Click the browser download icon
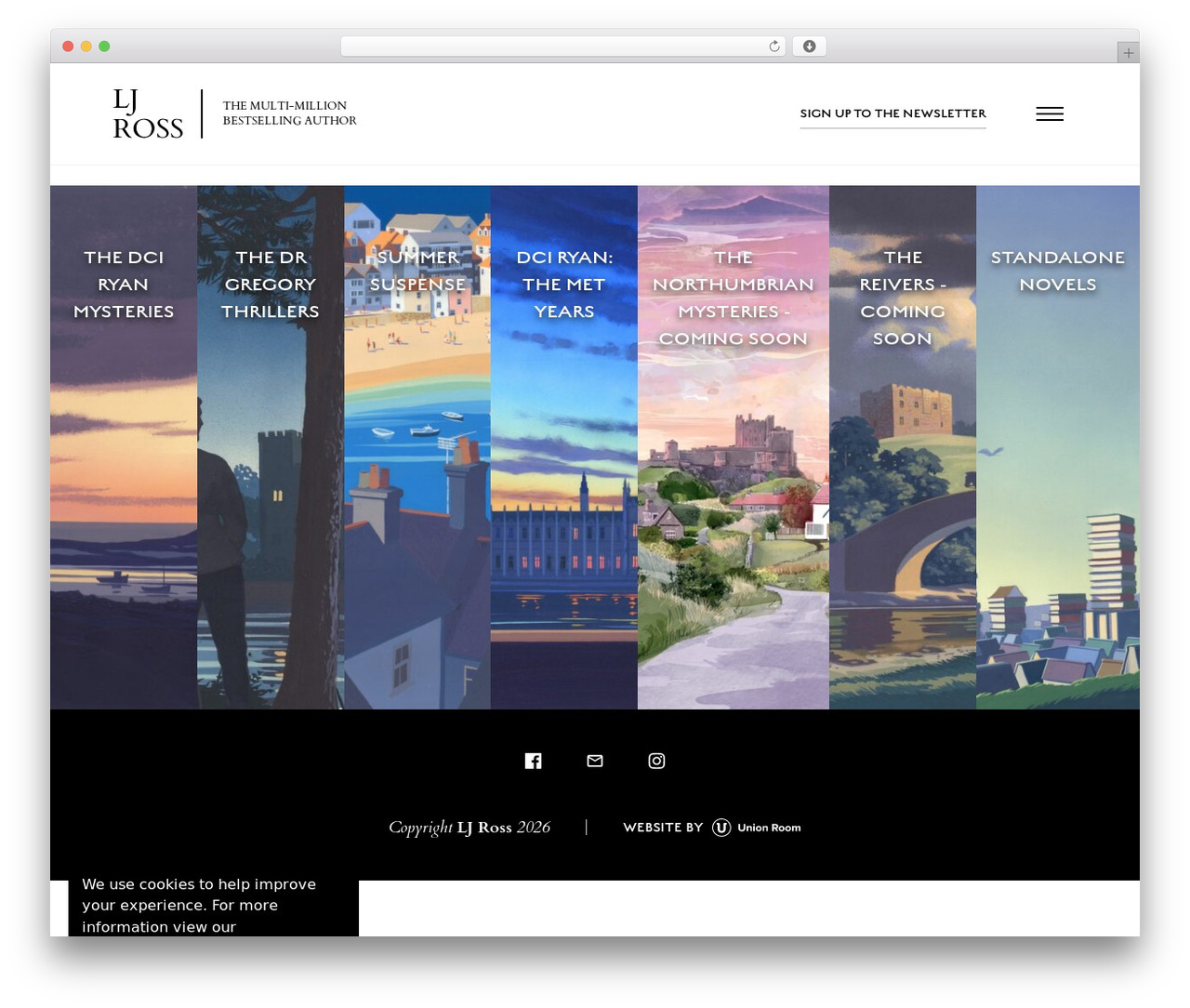The height and width of the screenshot is (1008, 1190). [x=809, y=46]
